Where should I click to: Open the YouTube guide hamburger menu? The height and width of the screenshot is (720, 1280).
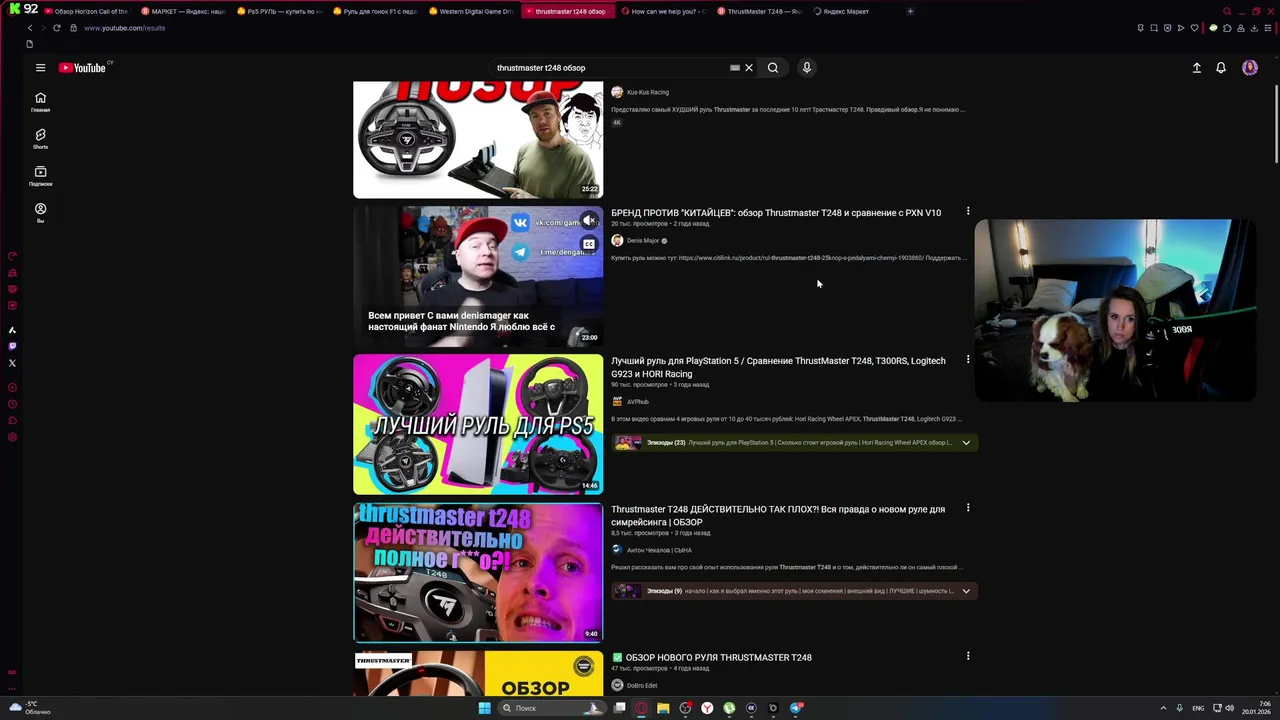[x=40, y=68]
